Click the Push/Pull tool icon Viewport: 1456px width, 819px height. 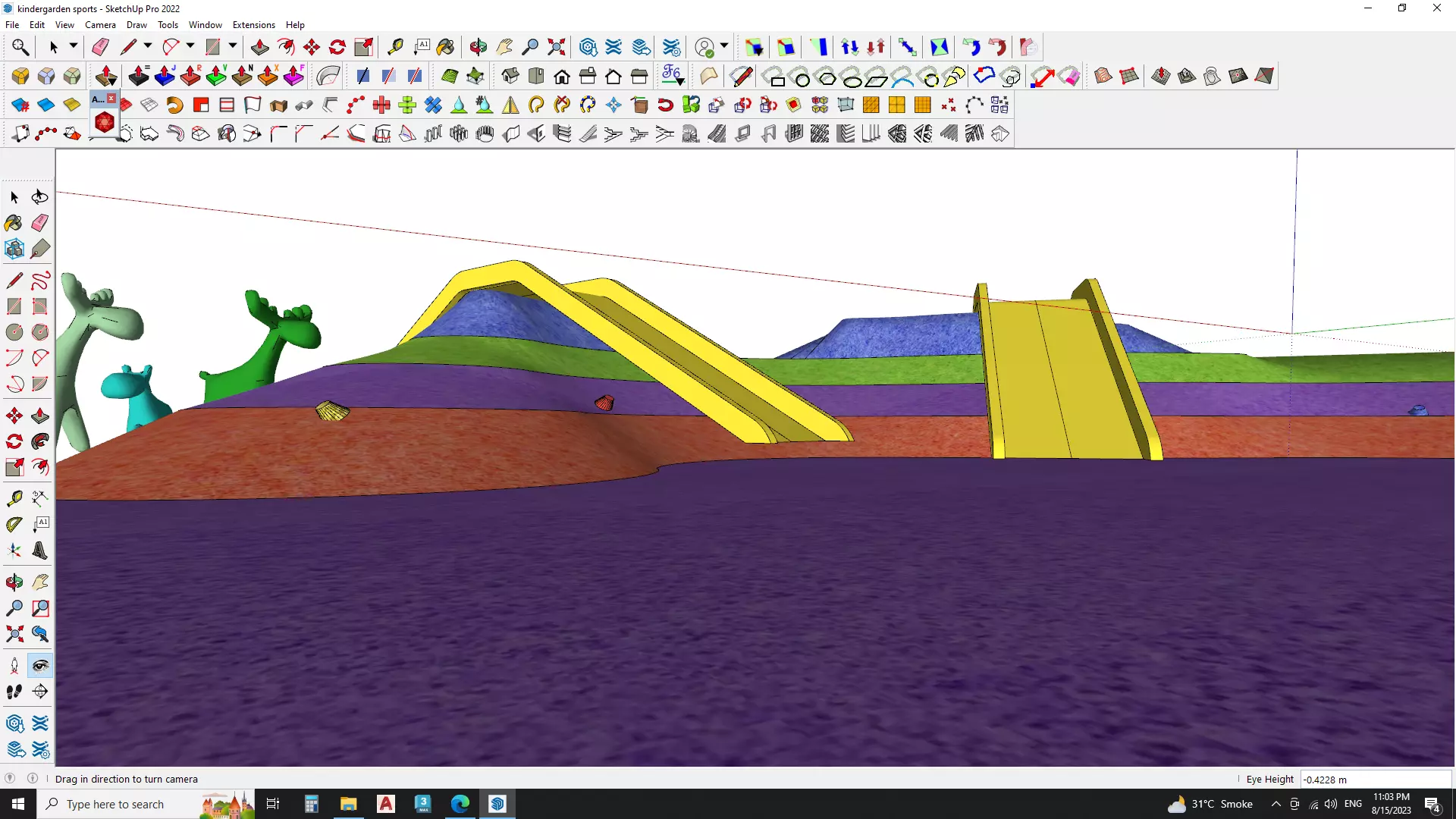tap(259, 47)
